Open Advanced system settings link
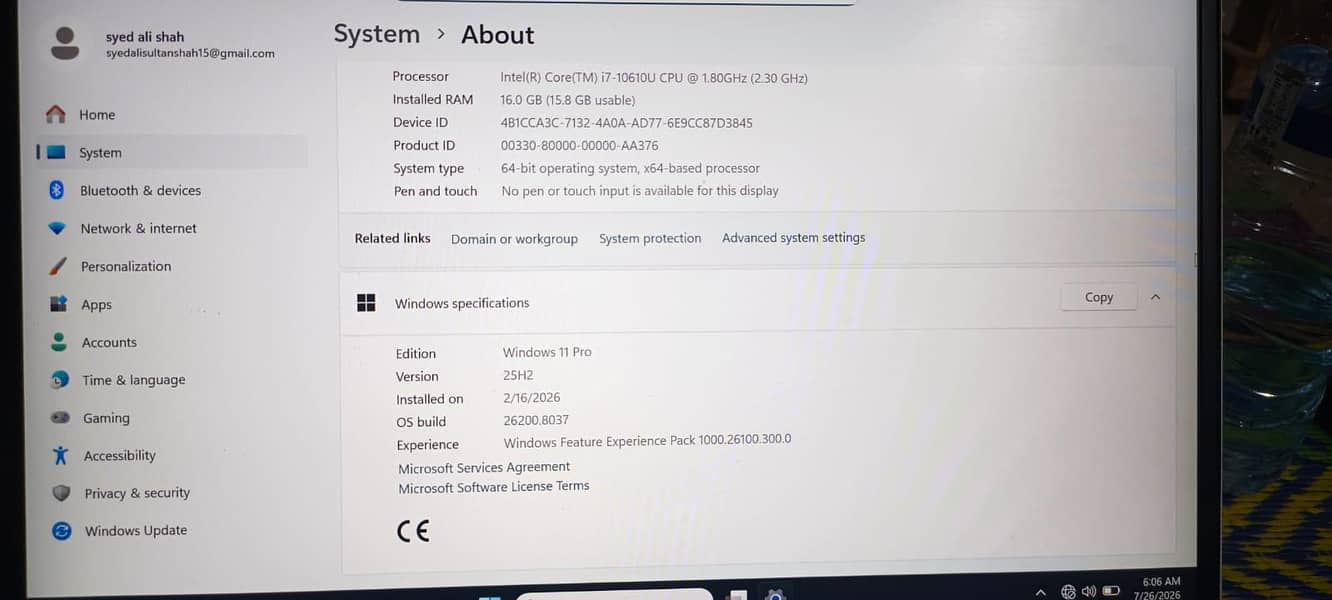Viewport: 1332px width, 600px height. pos(794,238)
